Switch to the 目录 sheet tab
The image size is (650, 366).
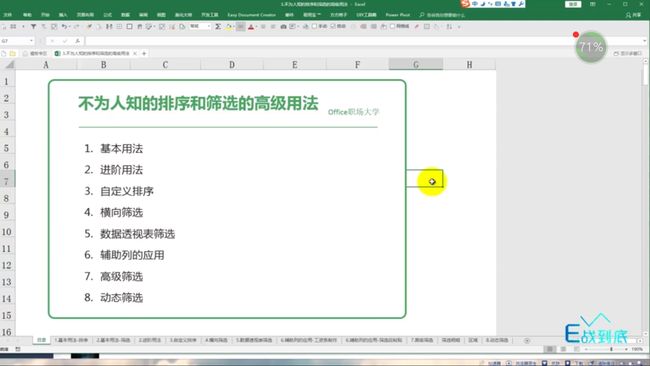point(41,340)
